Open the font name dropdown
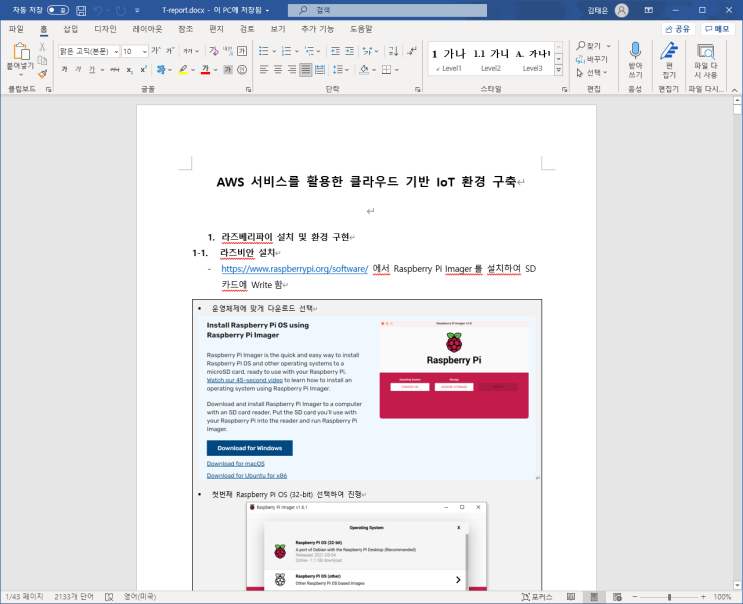743x604 pixels. coord(116,51)
